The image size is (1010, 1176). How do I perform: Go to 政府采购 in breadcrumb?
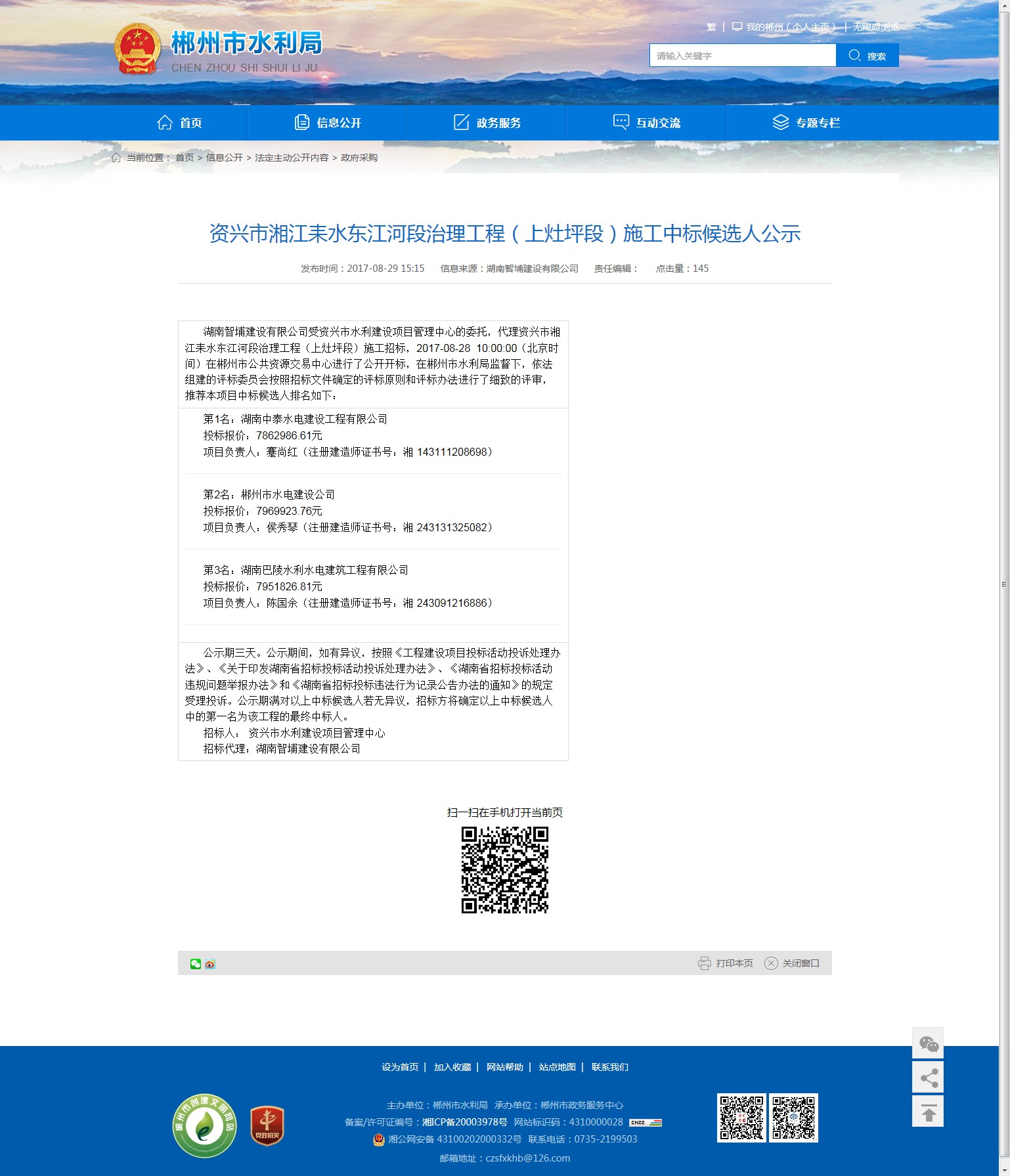click(x=359, y=158)
